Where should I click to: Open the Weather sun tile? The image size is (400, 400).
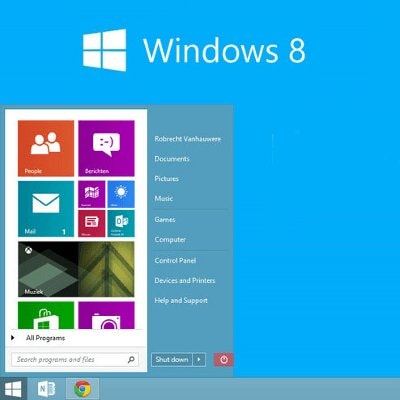(x=121, y=194)
